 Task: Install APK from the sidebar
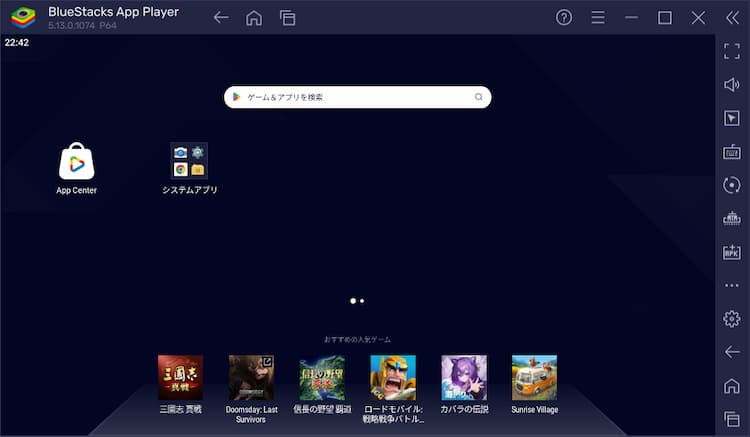click(x=732, y=252)
